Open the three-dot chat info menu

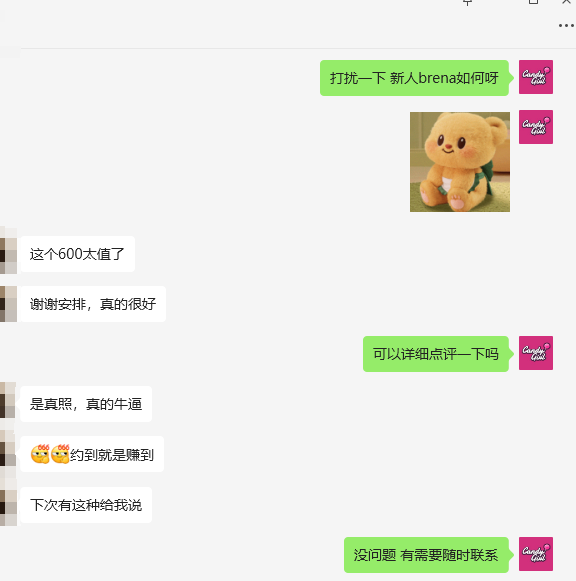[x=566, y=26]
